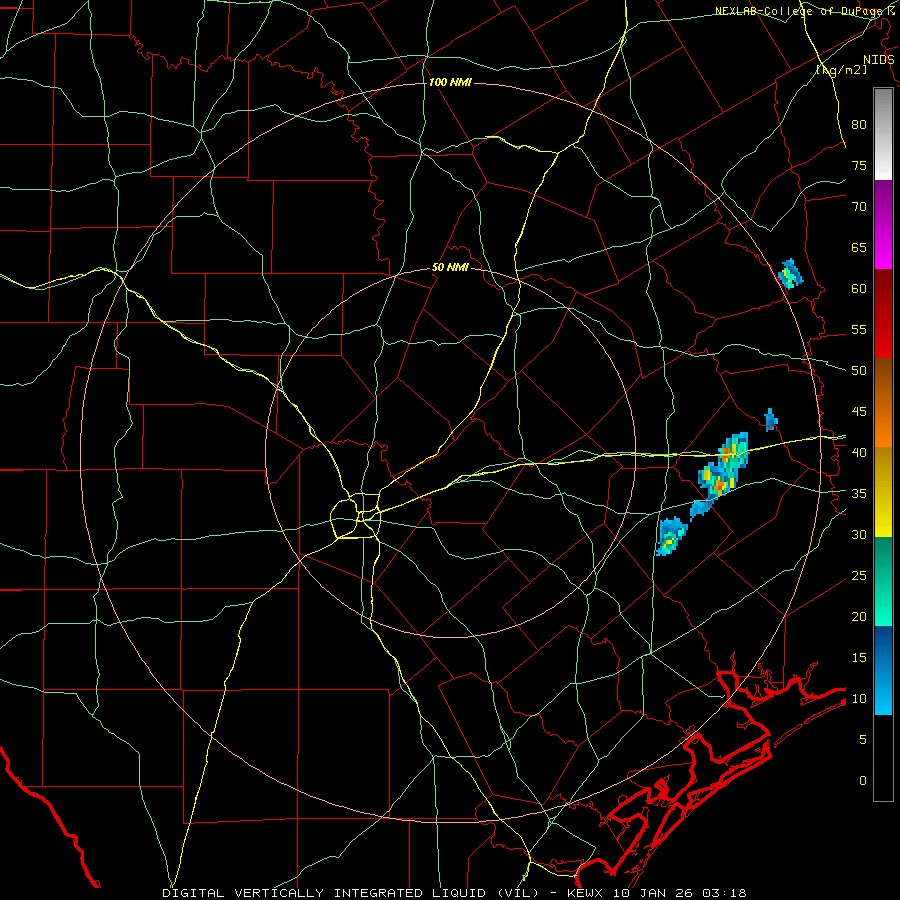This screenshot has width=900, height=900.
Task: Select the green segment of the color bar
Action: 883,581
